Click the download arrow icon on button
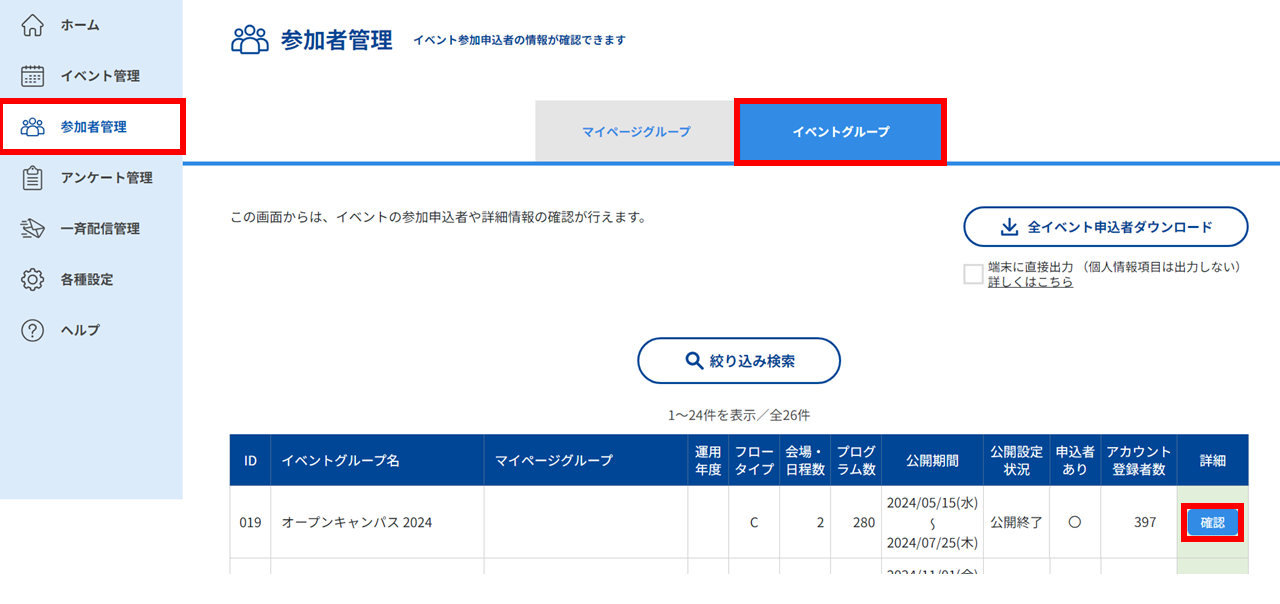Image resolution: width=1280 pixels, height=604 pixels. 1009,227
